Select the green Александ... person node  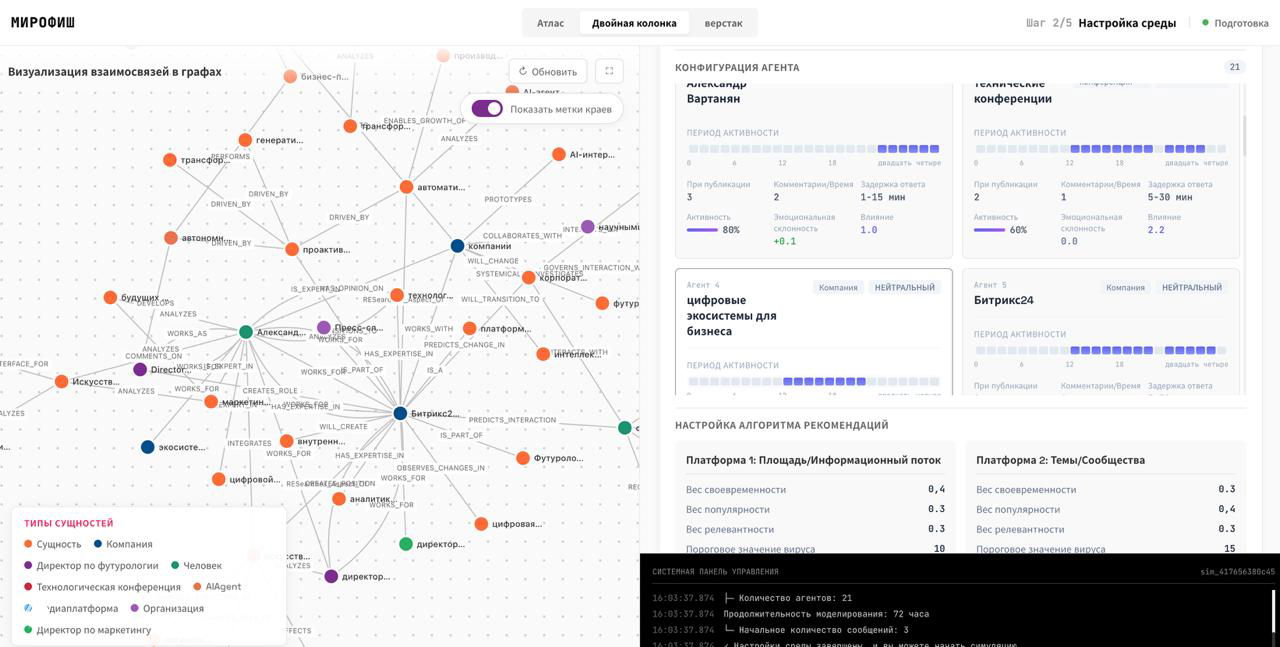(246, 332)
